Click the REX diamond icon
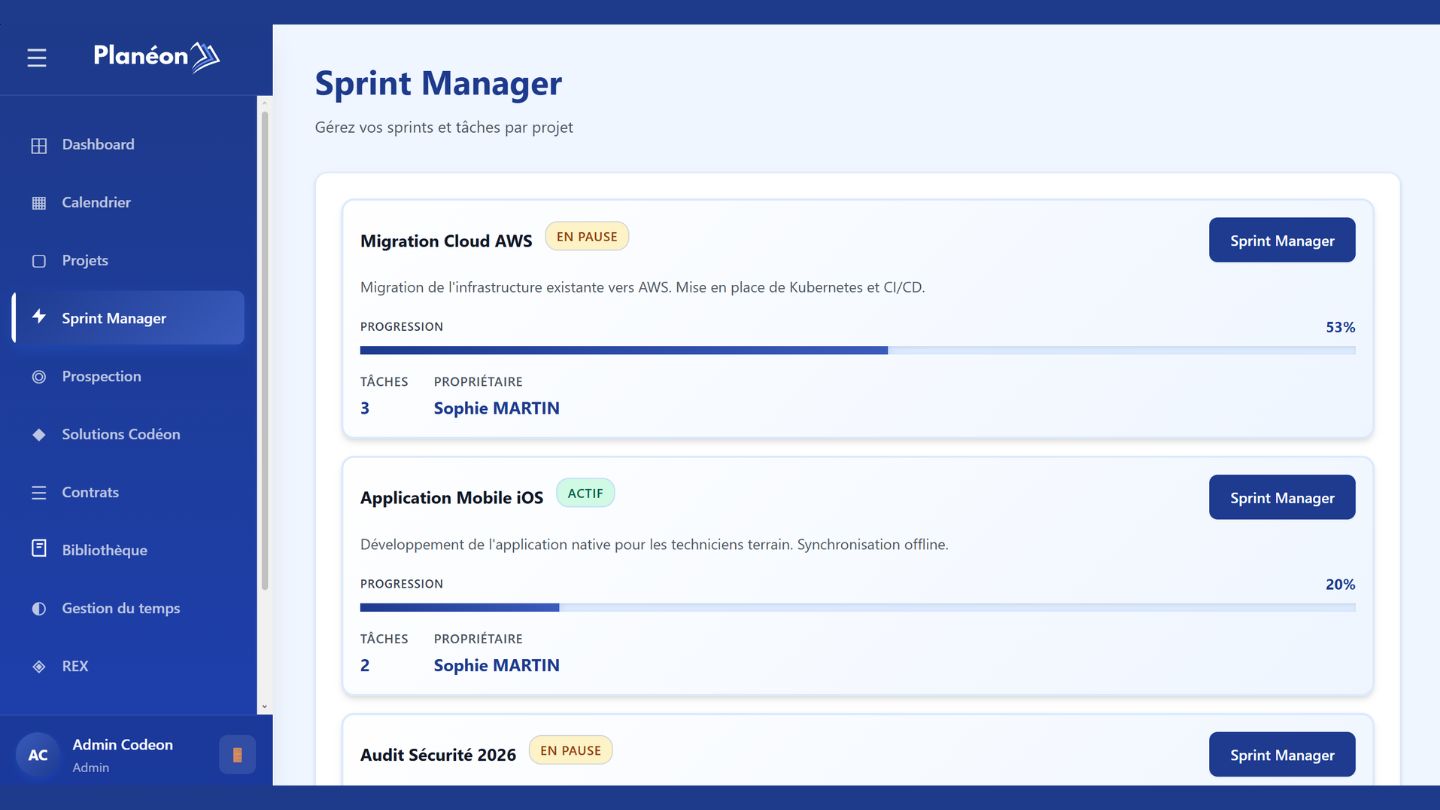The width and height of the screenshot is (1440, 810). coord(39,667)
